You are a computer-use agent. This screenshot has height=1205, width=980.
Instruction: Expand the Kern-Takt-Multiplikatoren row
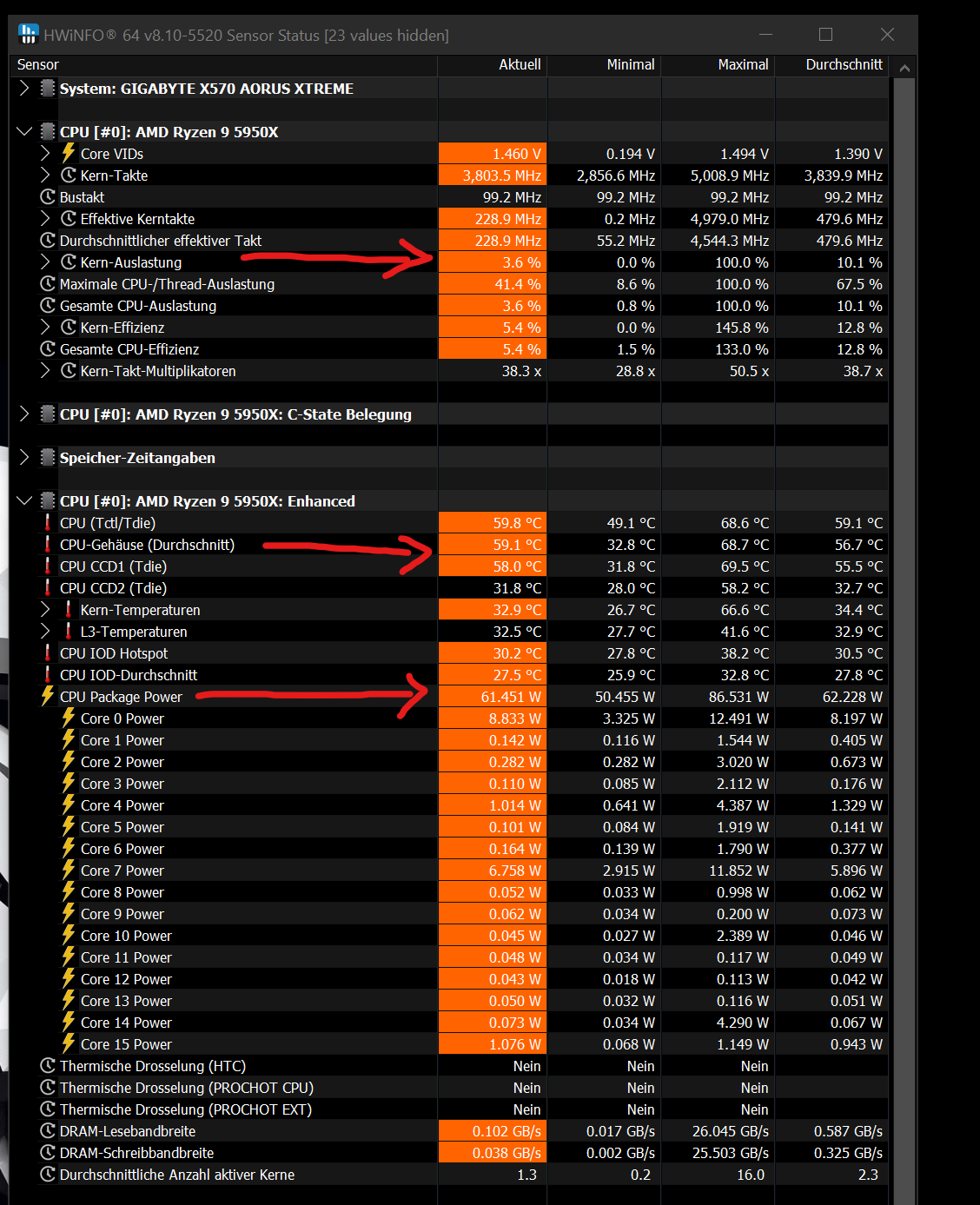click(45, 371)
